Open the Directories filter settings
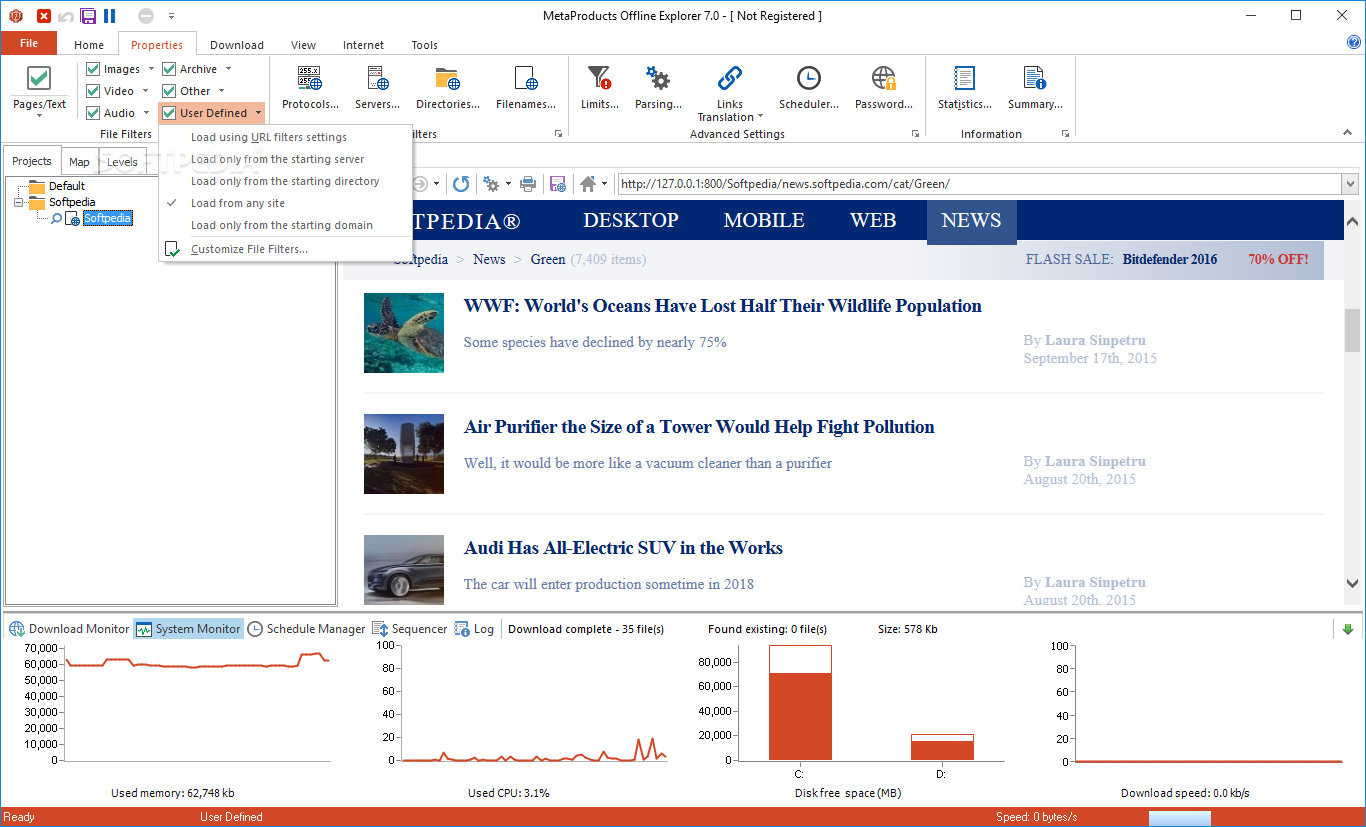1366x827 pixels. [448, 87]
